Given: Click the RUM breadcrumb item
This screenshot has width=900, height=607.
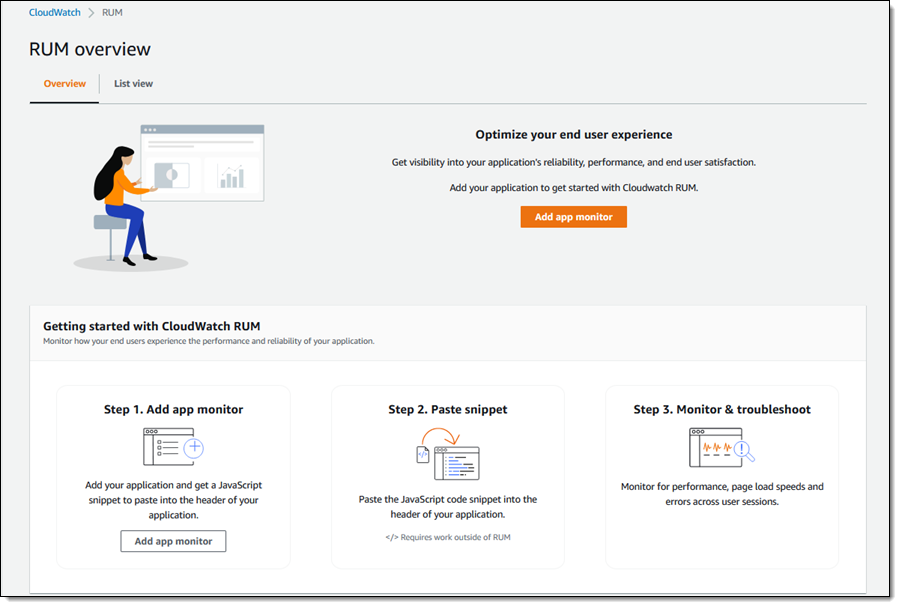Looking at the screenshot, I should (x=112, y=12).
